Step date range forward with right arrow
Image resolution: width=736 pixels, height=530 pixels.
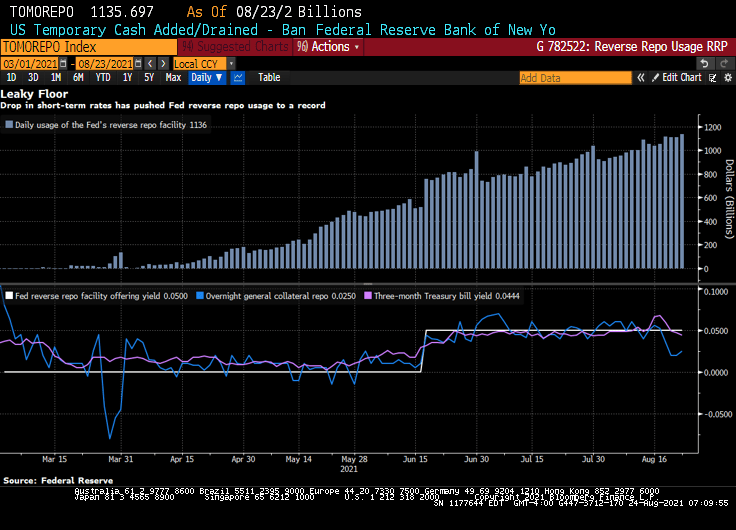(x=163, y=63)
